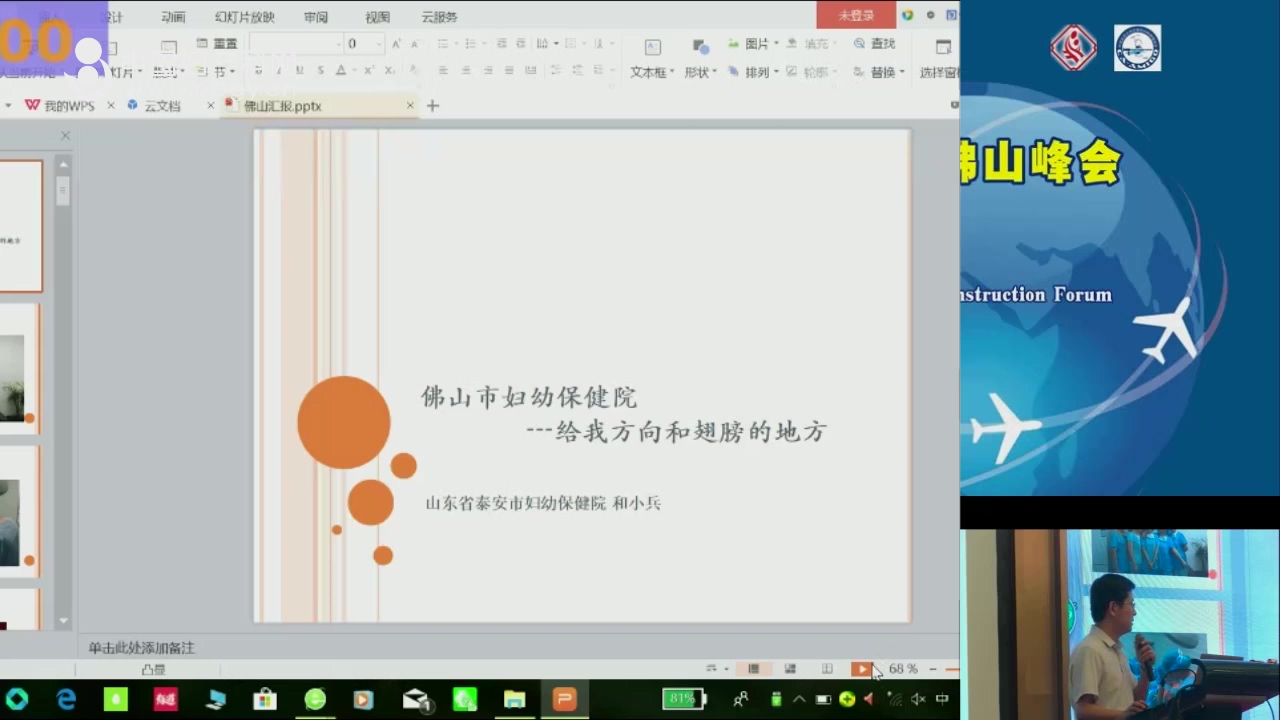This screenshot has height=720, width=1280.
Task: Switch to slide sorter view icon
Action: click(x=790, y=669)
